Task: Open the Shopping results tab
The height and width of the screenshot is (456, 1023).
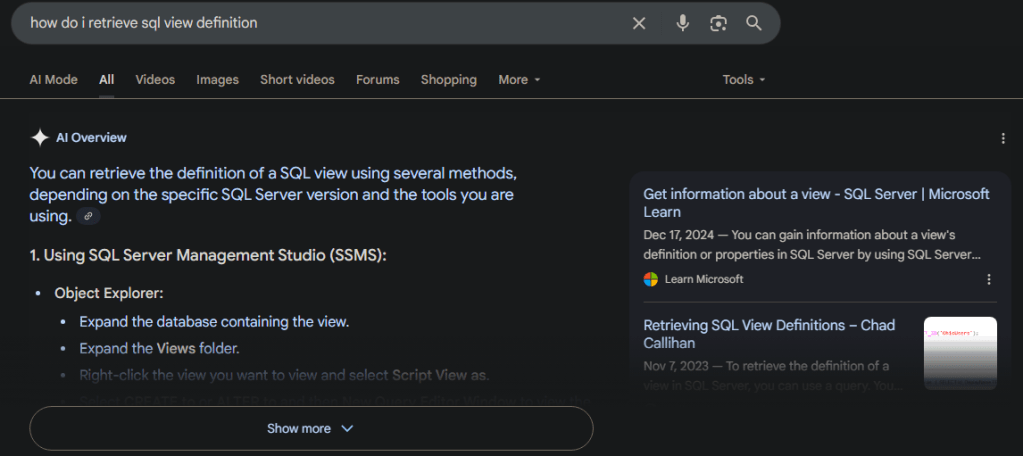Action: [448, 80]
